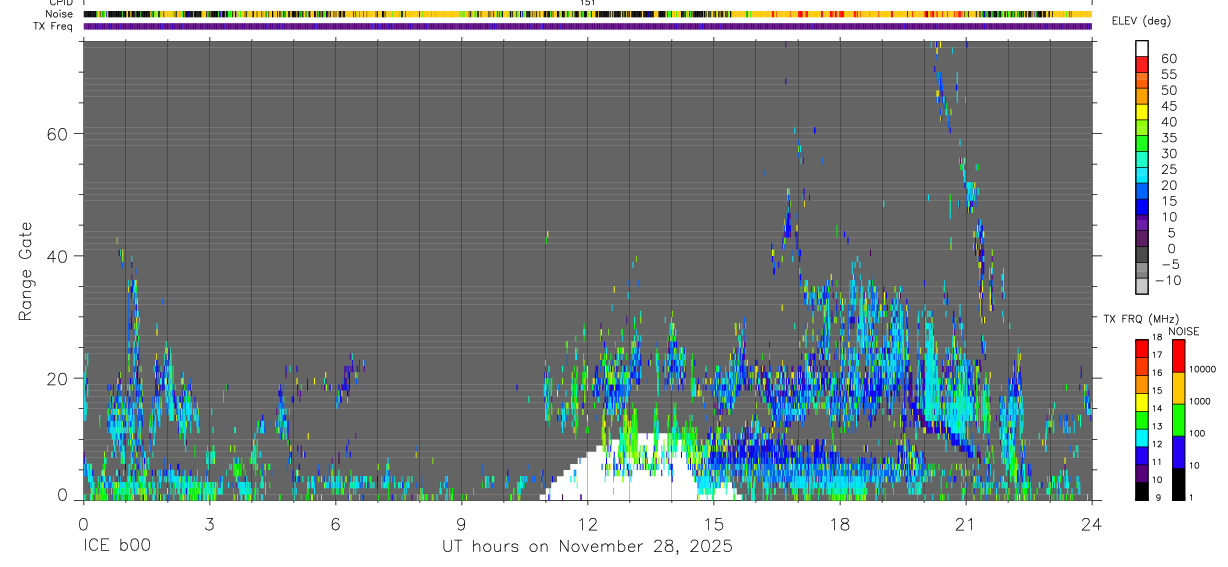The height and width of the screenshot is (567, 1228).
Task: Click the black bottom segment of the NOISE bar
Action: tap(1178, 484)
